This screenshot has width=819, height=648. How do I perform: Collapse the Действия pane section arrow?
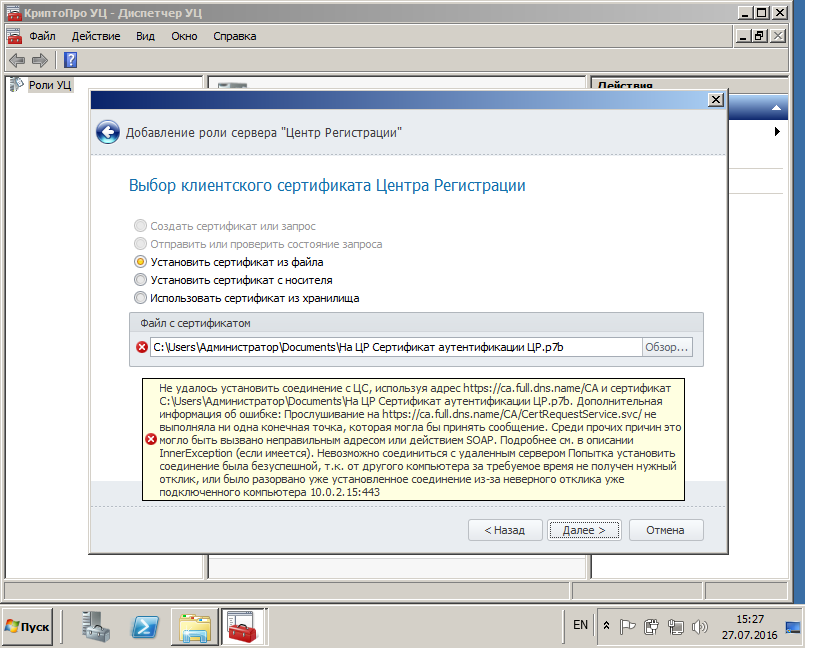pos(776,108)
